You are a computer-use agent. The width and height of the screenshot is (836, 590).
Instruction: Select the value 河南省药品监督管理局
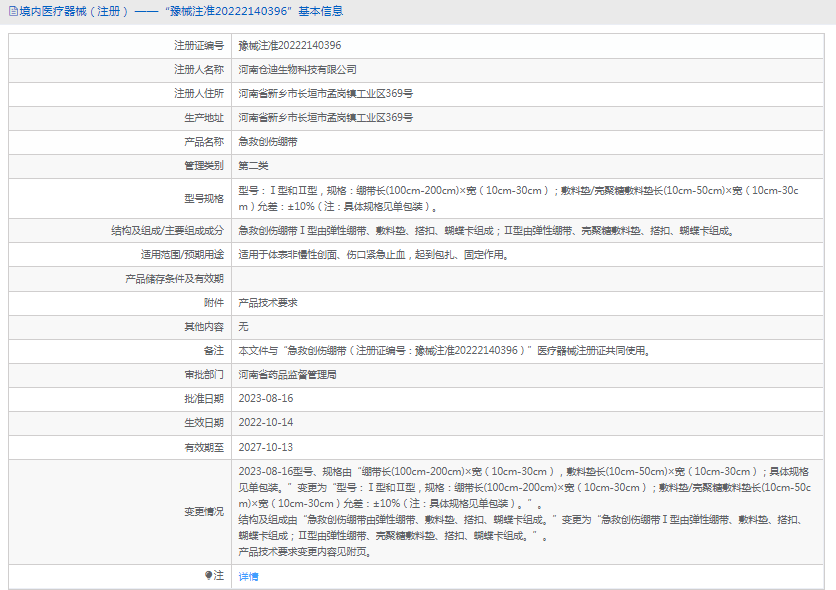pos(287,374)
